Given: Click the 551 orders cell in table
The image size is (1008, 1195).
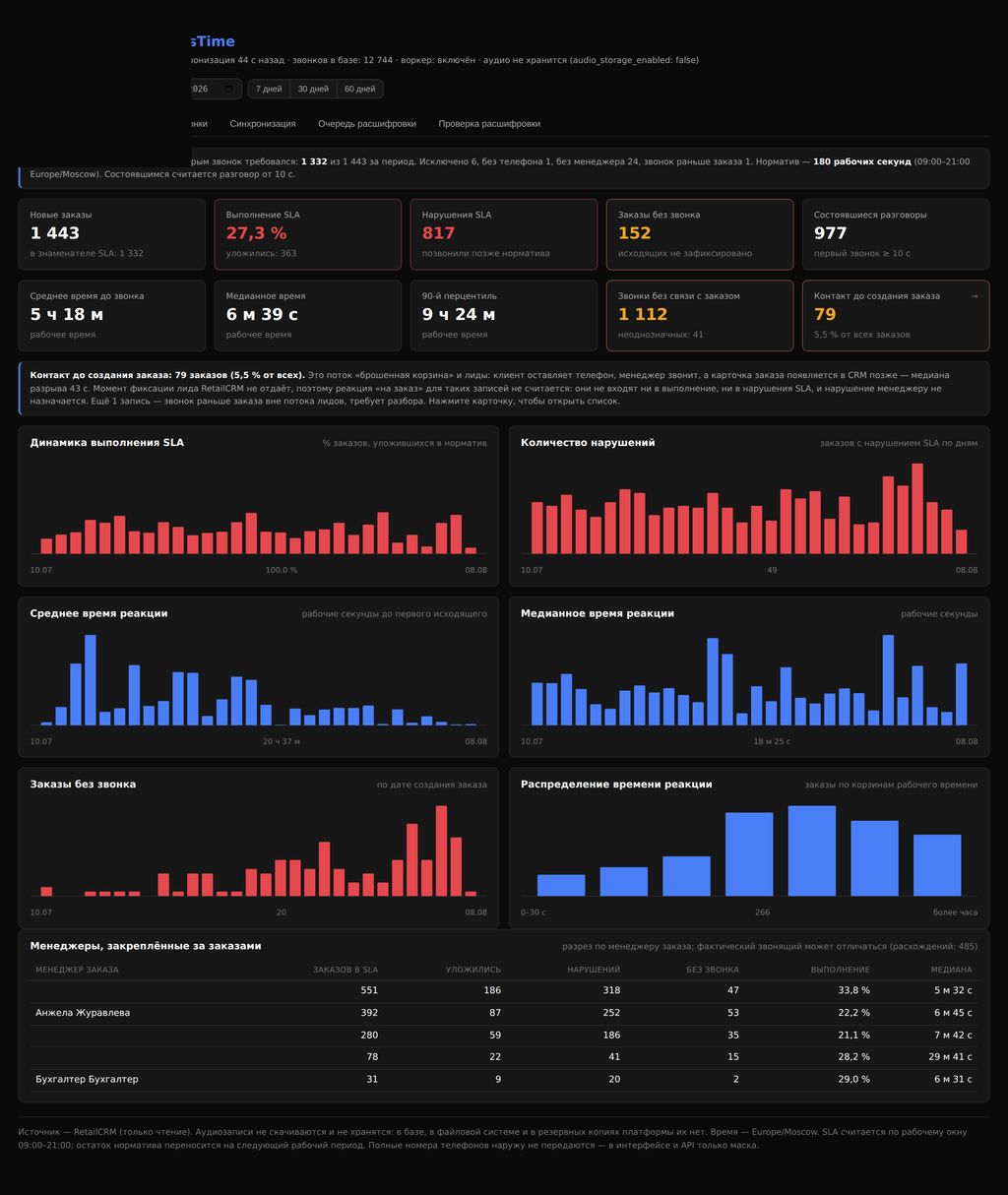Looking at the screenshot, I should [369, 990].
